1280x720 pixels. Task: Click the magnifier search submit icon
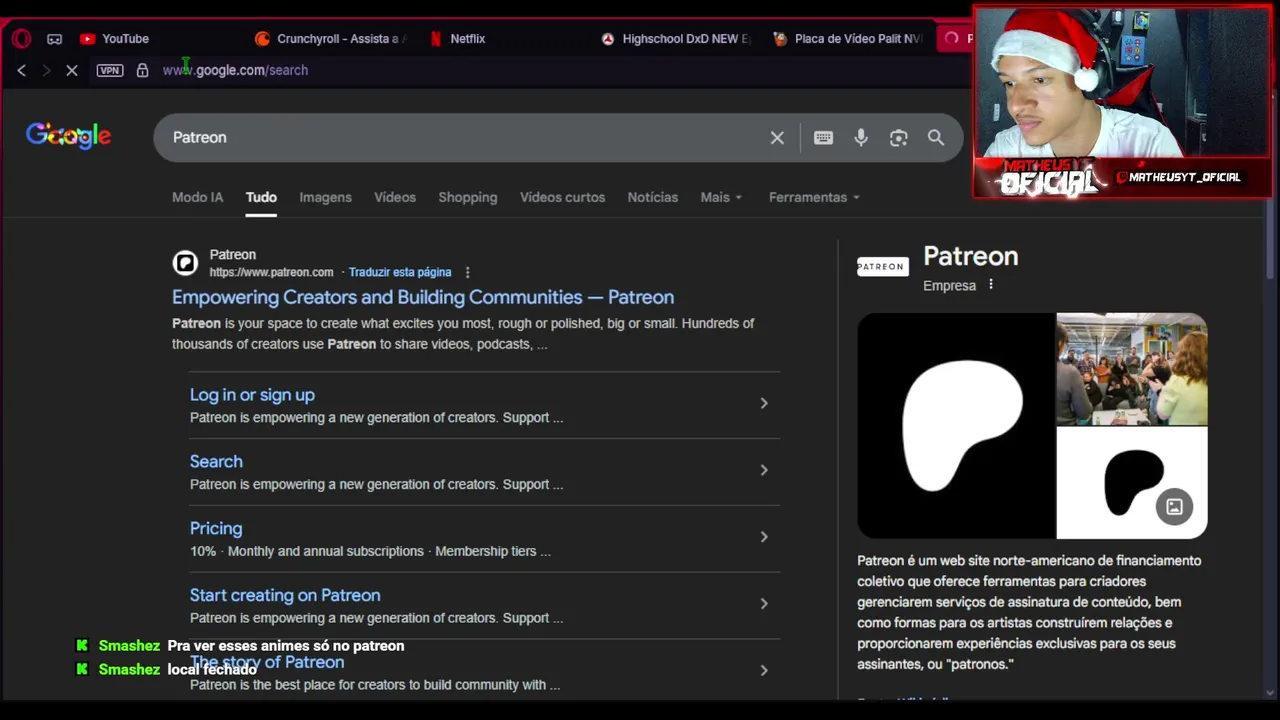click(x=936, y=138)
